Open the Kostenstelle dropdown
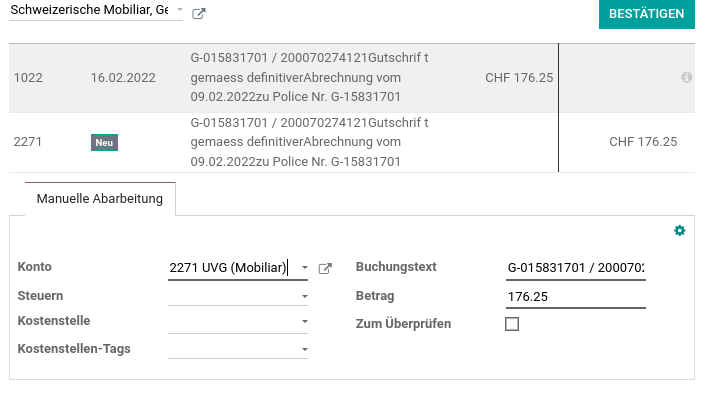Screen dimensions: 706x393 click(x=238, y=321)
